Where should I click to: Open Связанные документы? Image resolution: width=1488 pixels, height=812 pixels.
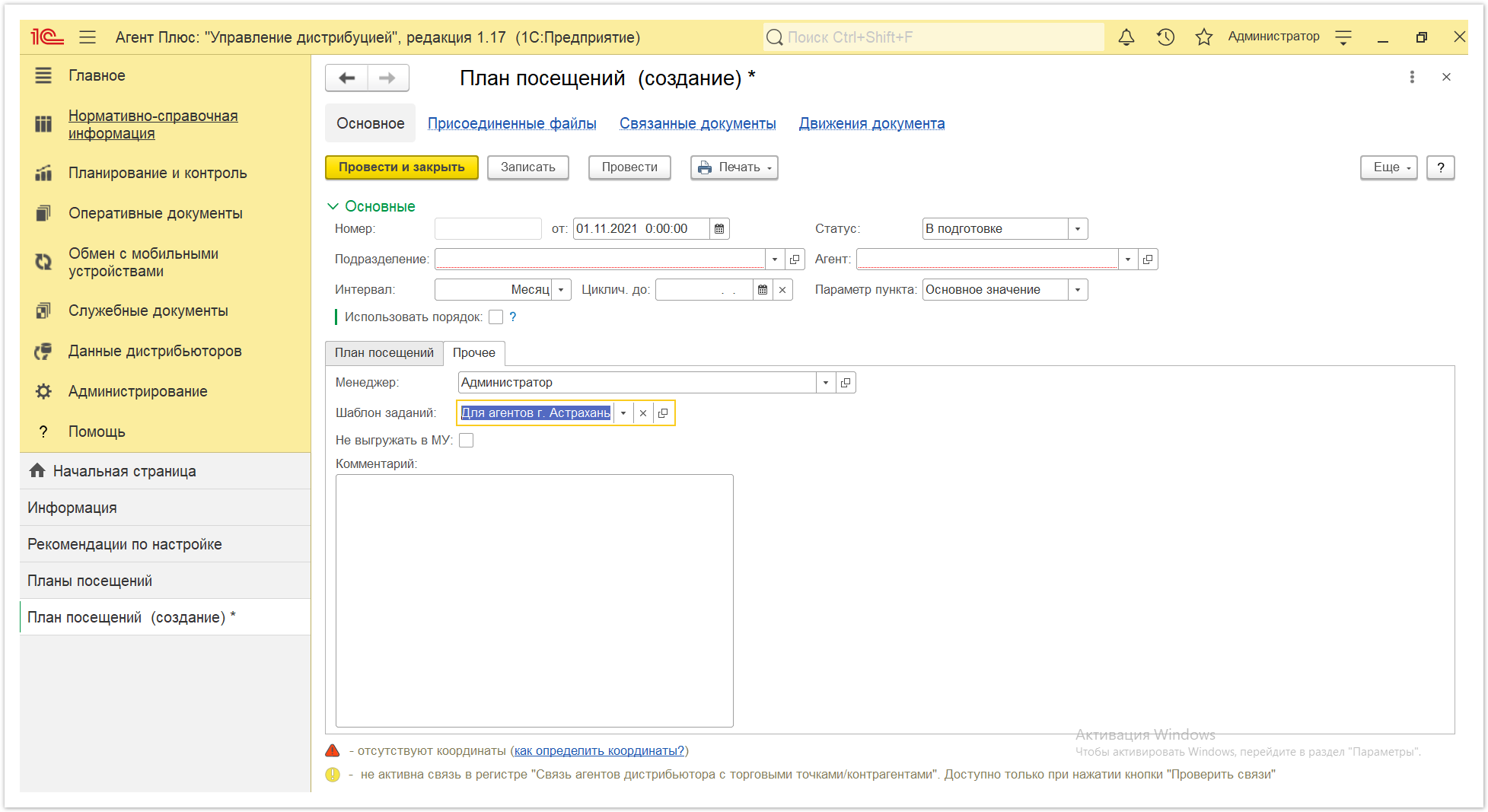point(698,123)
